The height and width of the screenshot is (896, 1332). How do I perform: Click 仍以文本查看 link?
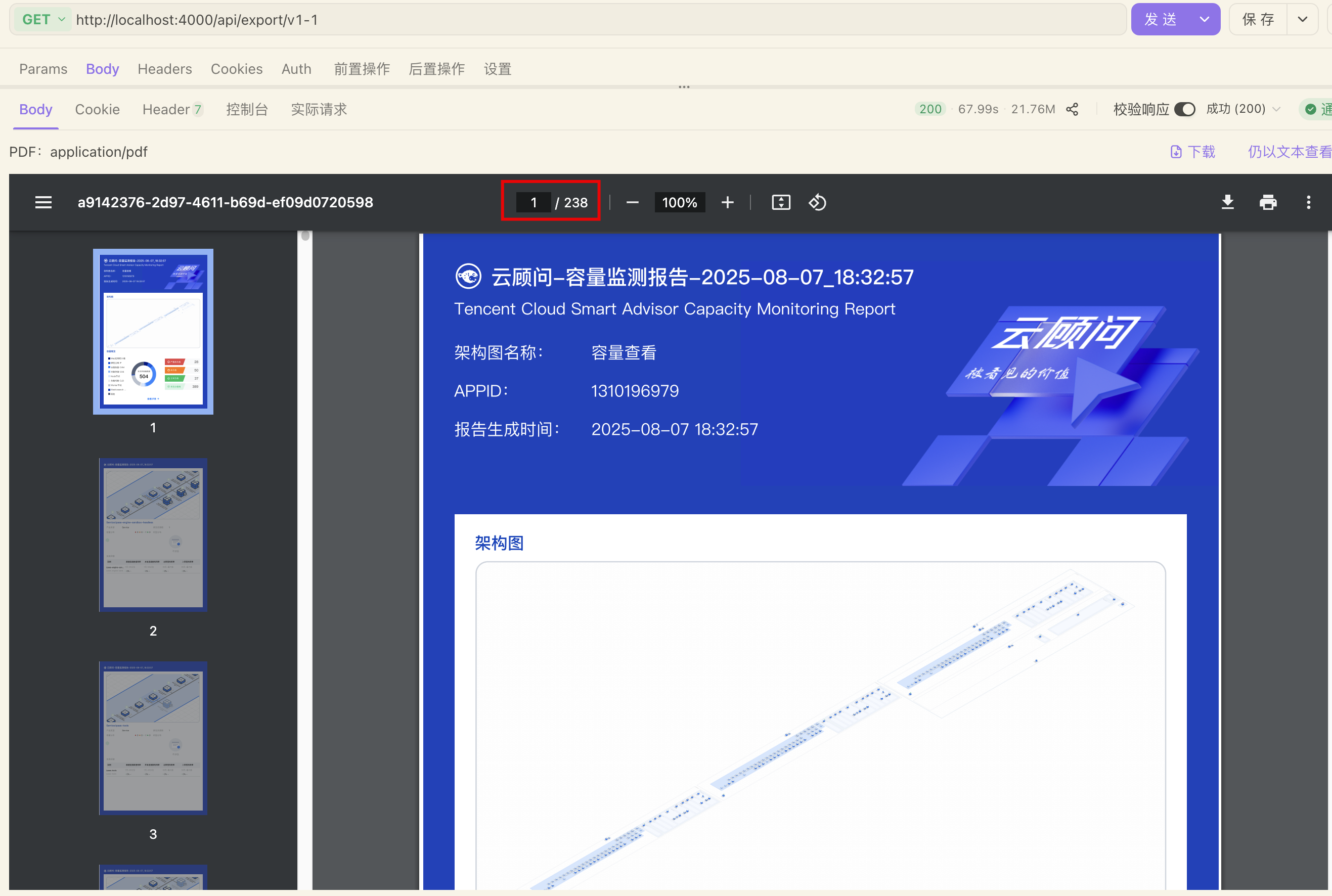point(1289,151)
